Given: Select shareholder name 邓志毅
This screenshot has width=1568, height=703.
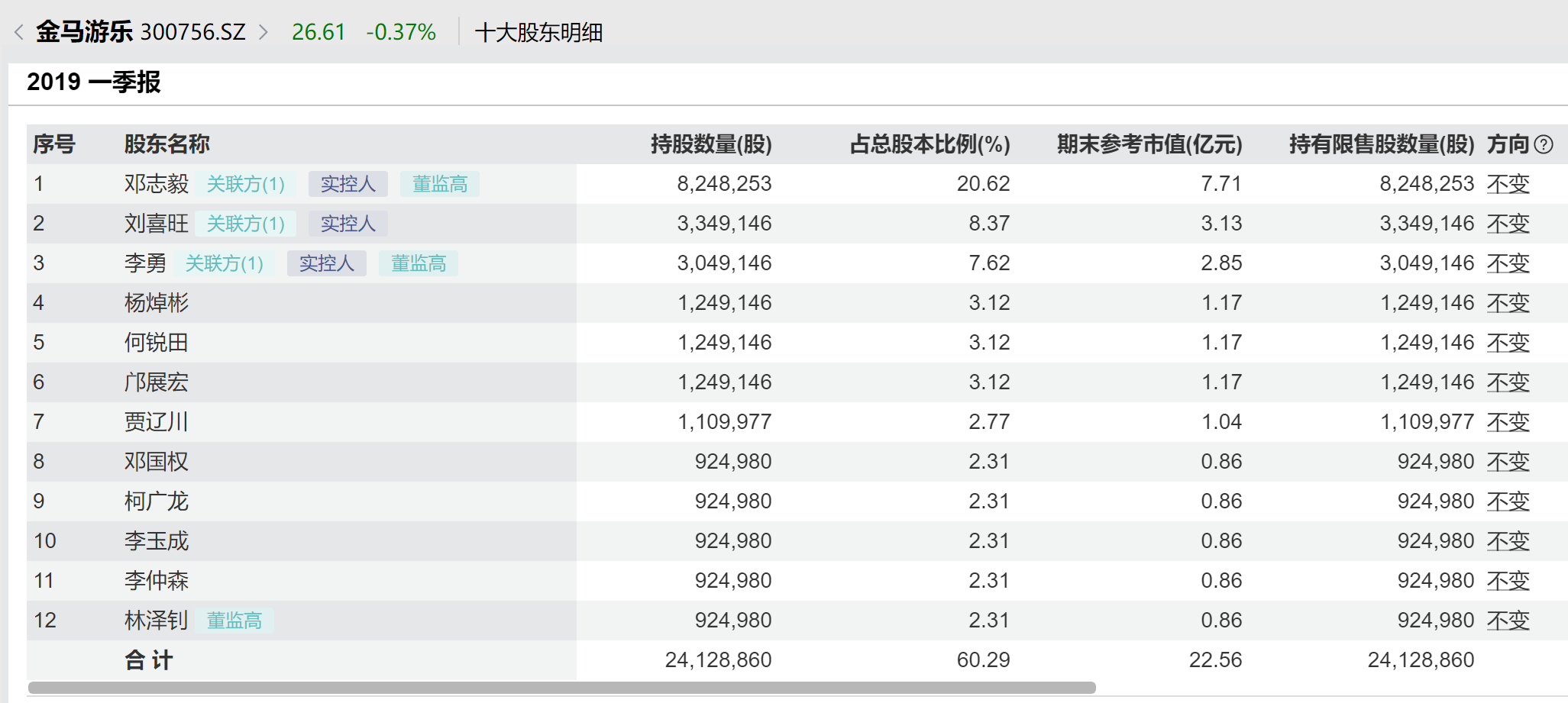Looking at the screenshot, I should (156, 184).
